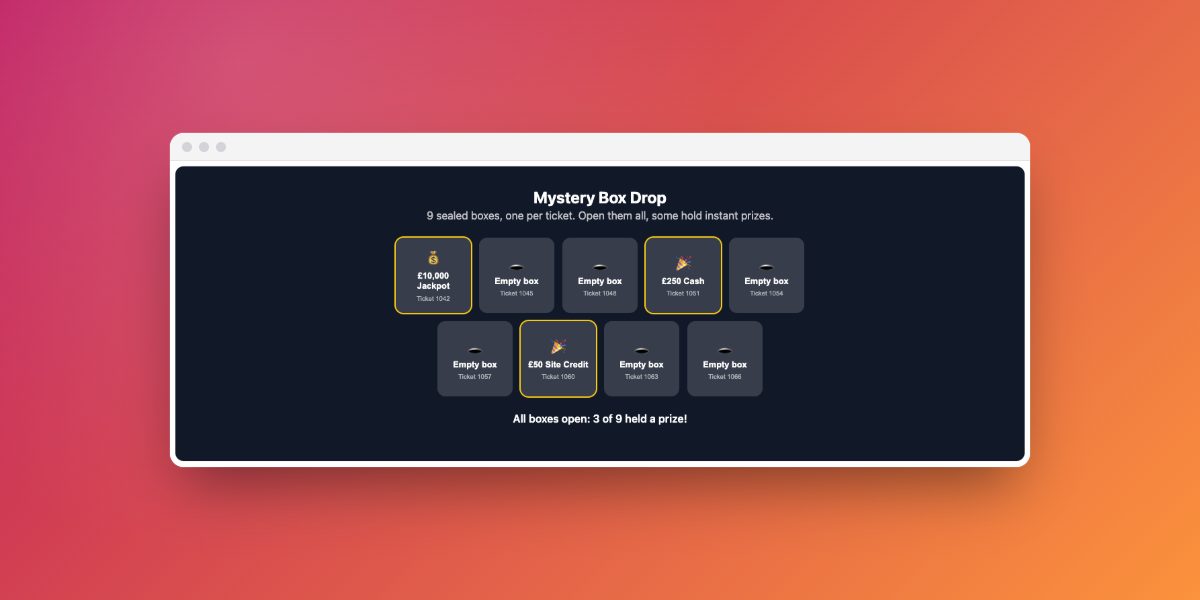Click the empty hole icon on ticket 1045's box
This screenshot has width=1200, height=600.
click(x=516, y=266)
